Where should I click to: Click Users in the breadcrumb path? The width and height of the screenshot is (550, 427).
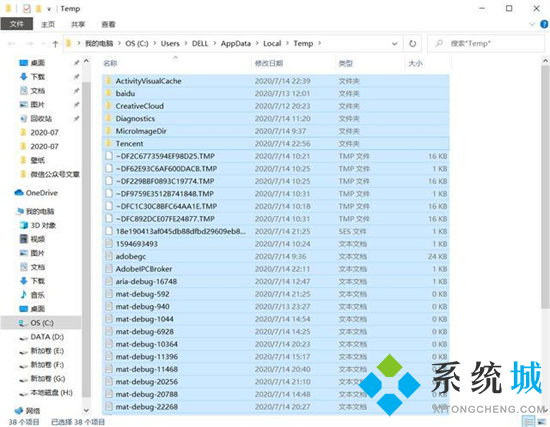(170, 44)
